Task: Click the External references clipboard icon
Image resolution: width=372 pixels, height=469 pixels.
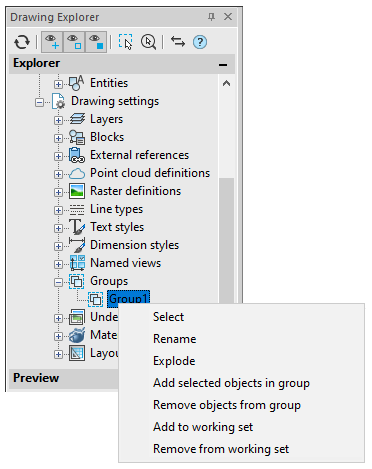Action: pos(77,155)
